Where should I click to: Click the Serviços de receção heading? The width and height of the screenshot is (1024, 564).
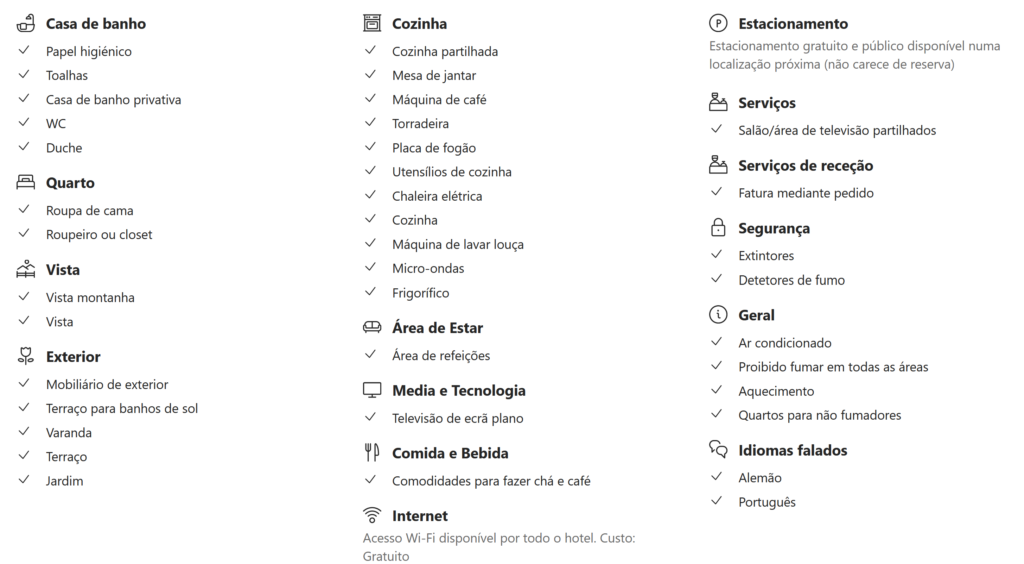coord(805,166)
